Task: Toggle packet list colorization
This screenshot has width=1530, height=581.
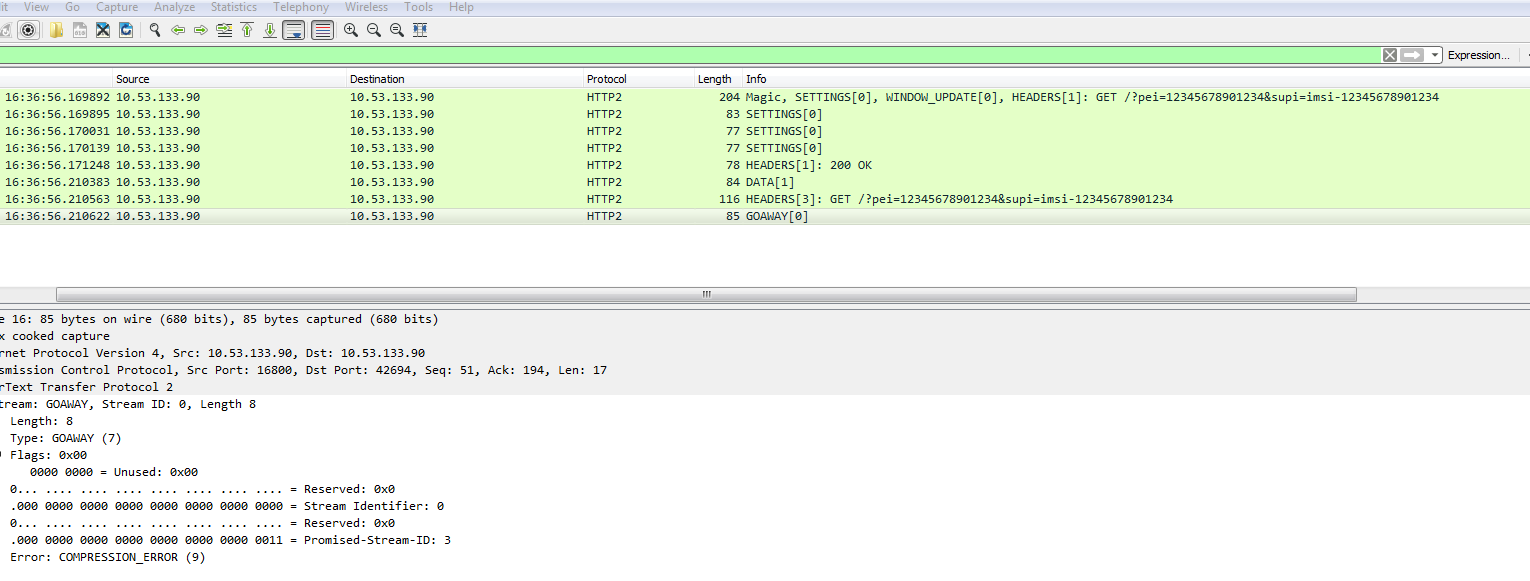Action: (322, 29)
